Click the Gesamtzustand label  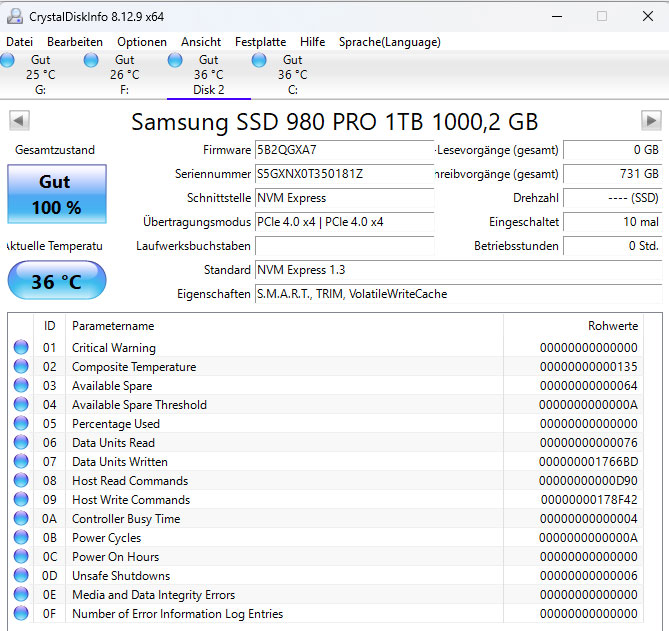point(55,150)
